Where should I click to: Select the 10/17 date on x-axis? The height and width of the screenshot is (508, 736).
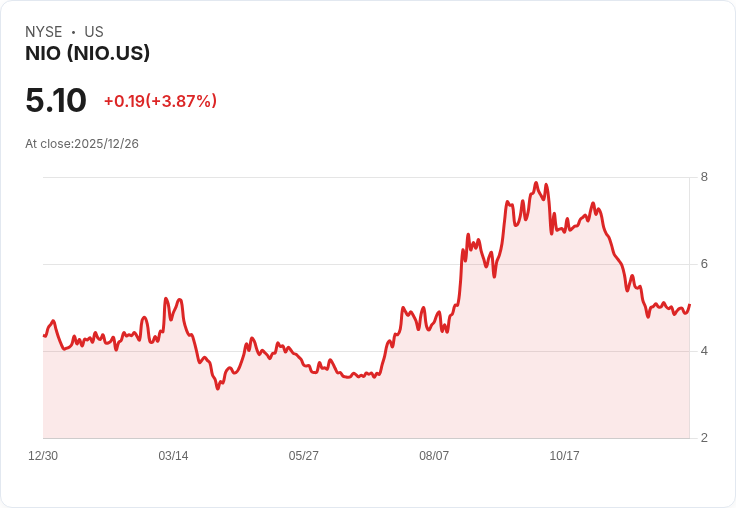click(564, 455)
